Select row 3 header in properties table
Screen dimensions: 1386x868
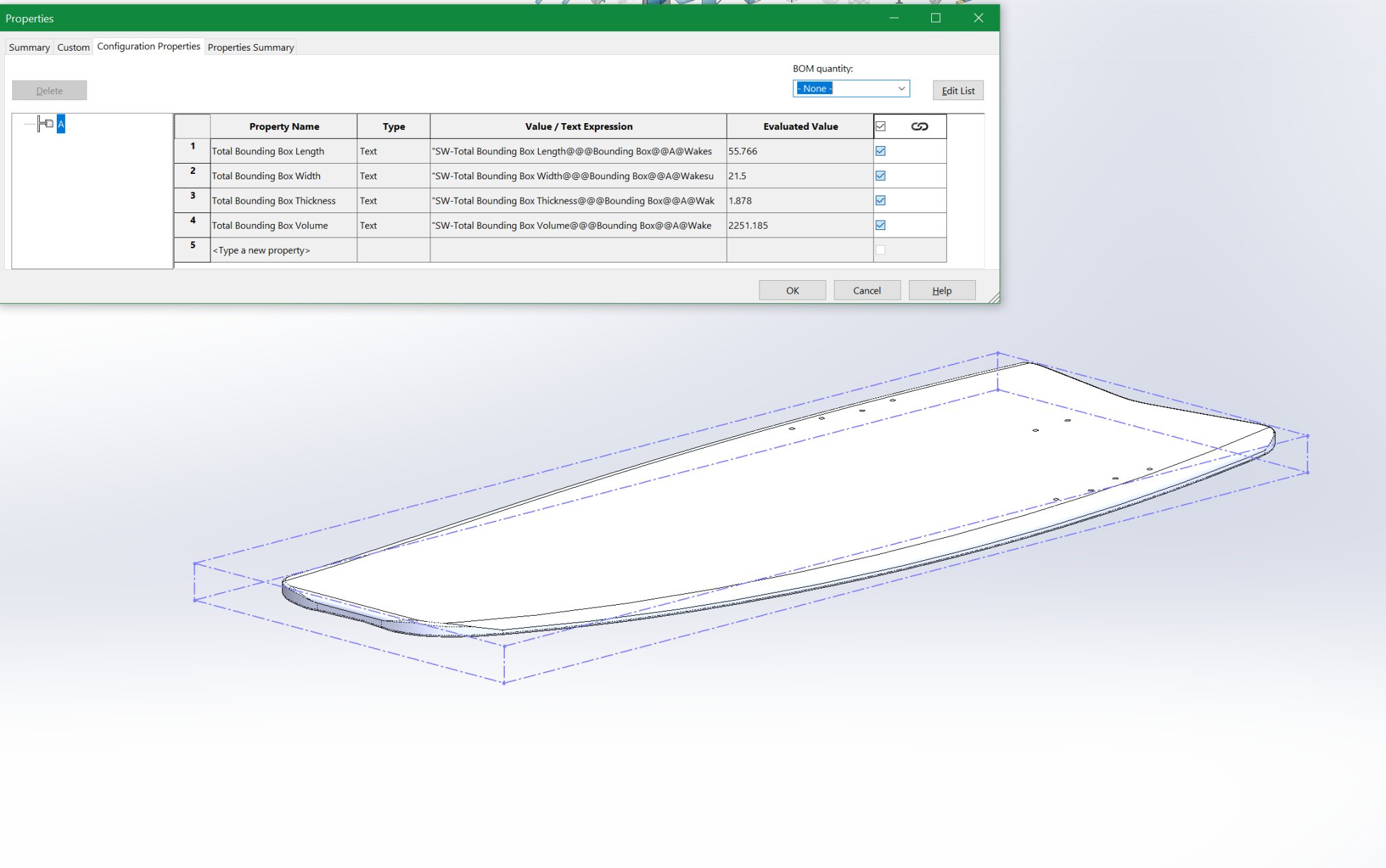tap(192, 200)
